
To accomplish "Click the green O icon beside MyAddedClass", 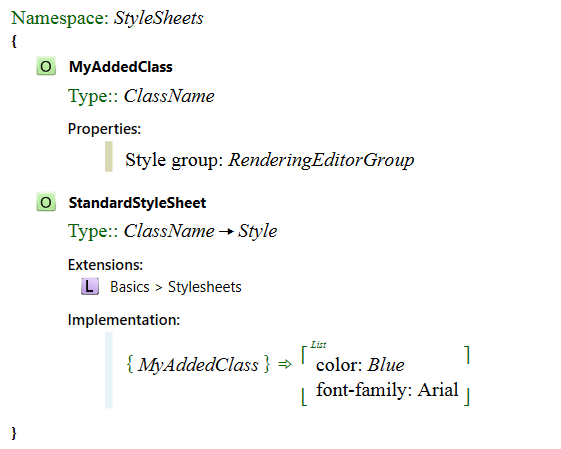I will [x=46, y=66].
